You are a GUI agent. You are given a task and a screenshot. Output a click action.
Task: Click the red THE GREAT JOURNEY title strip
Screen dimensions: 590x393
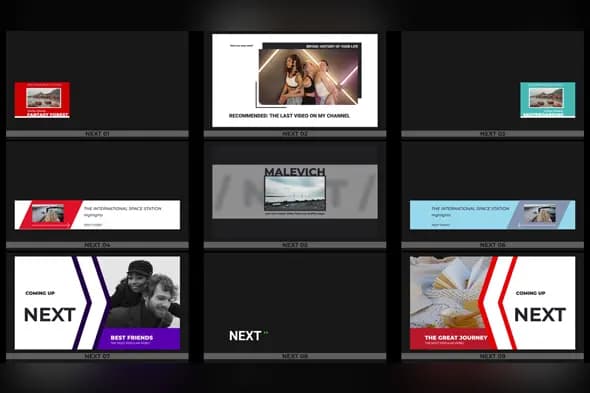tap(452, 339)
